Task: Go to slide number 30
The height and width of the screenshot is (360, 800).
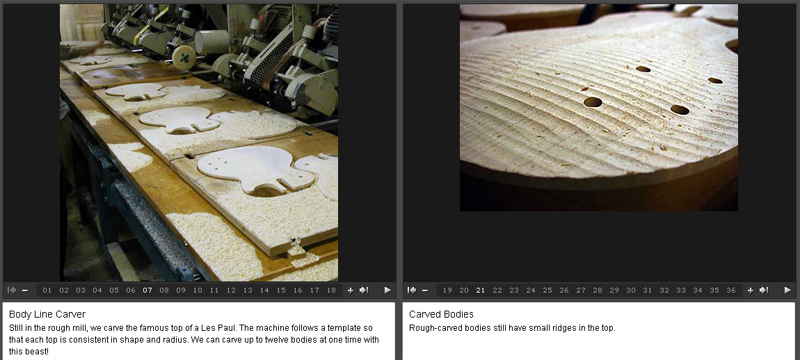Action: [x=631, y=290]
